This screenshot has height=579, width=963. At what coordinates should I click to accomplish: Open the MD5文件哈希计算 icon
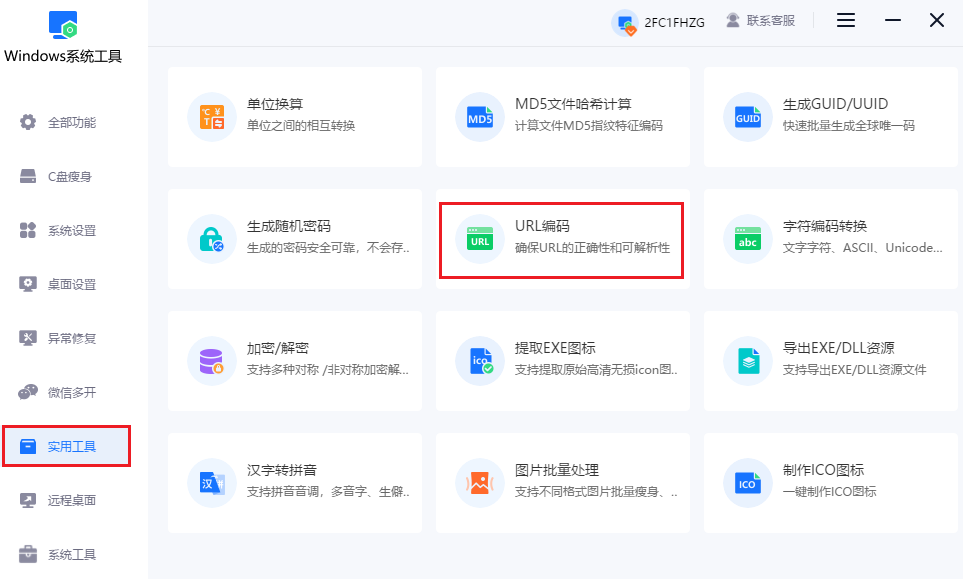point(480,117)
